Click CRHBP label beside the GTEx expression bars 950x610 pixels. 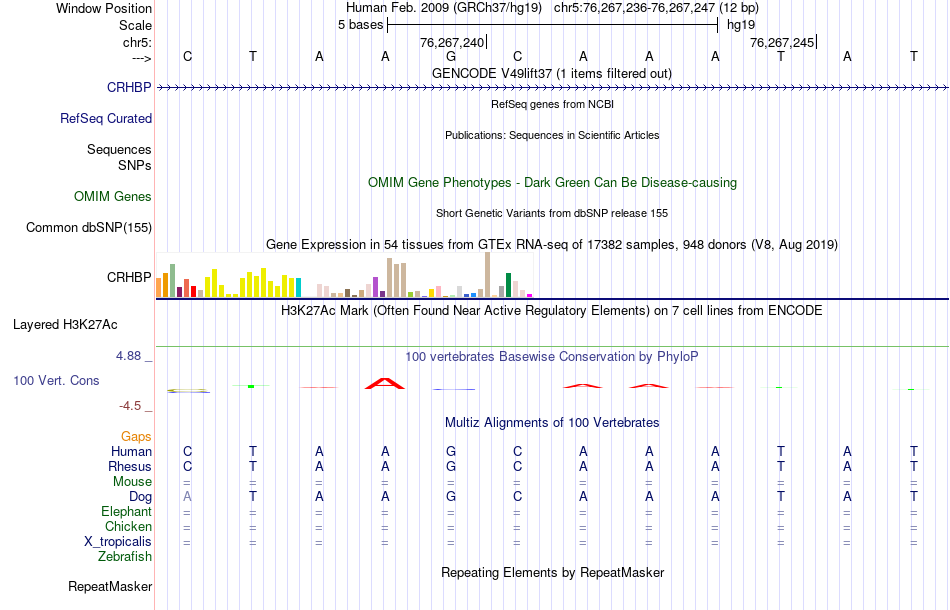pyautogui.click(x=129, y=277)
